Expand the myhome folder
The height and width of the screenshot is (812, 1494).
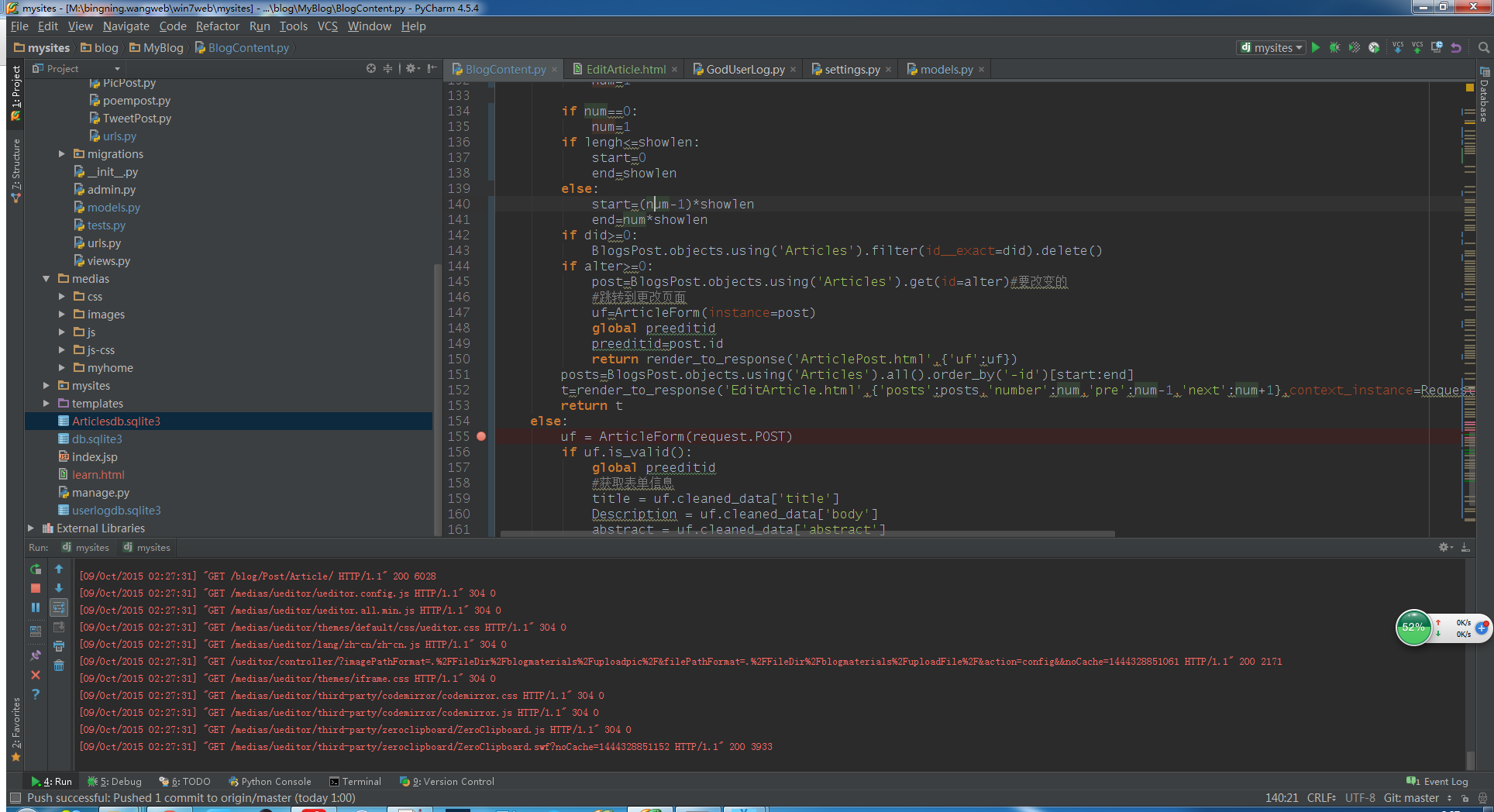pyautogui.click(x=62, y=368)
